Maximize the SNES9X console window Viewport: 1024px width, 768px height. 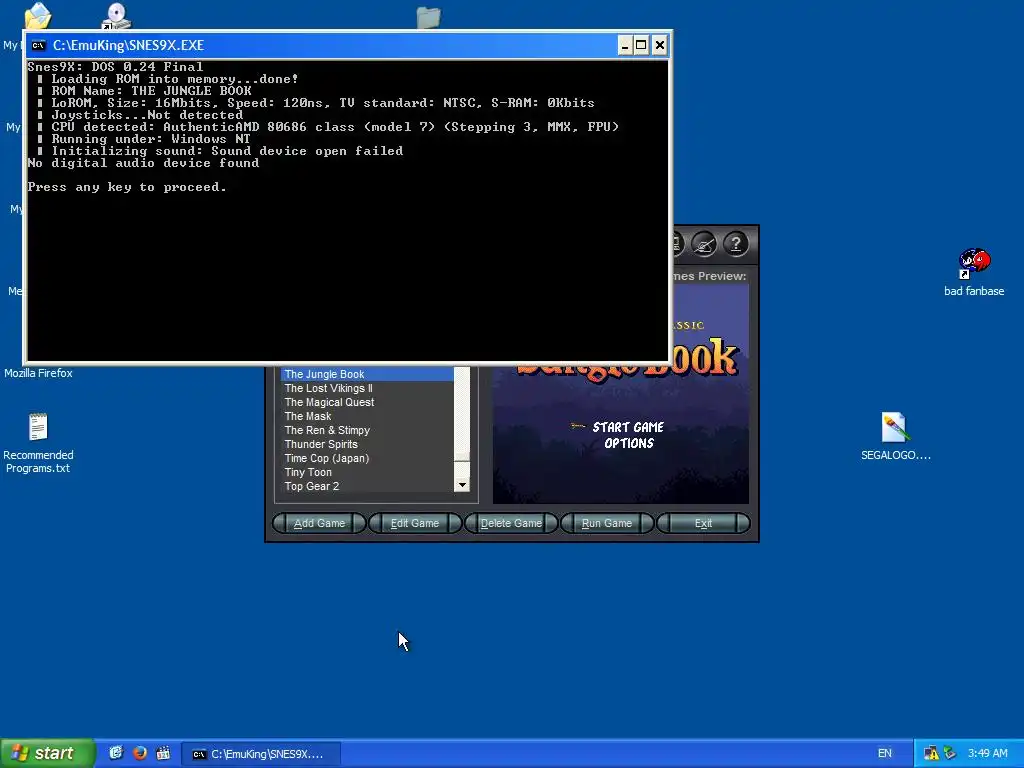coord(641,45)
